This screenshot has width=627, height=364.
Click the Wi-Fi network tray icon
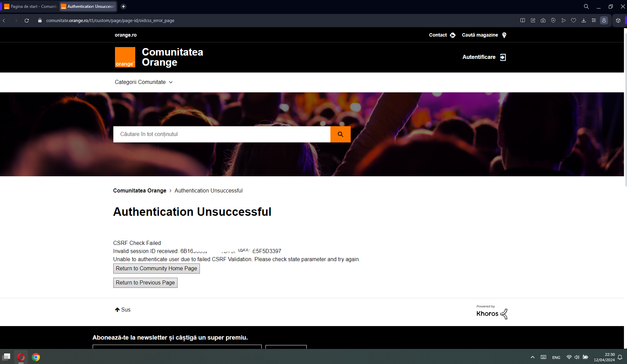point(569,357)
